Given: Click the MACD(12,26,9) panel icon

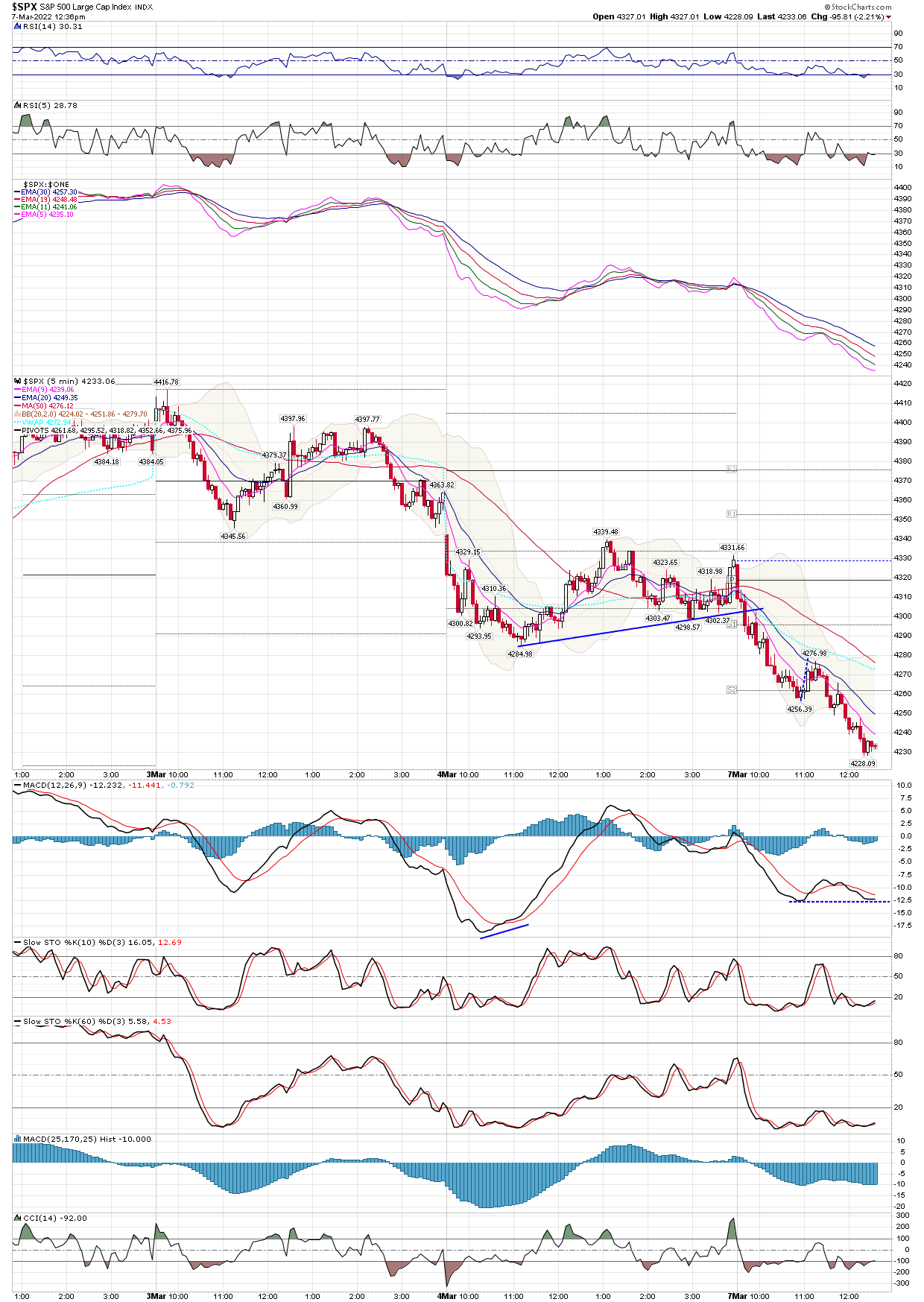Looking at the screenshot, I should coord(18,785).
